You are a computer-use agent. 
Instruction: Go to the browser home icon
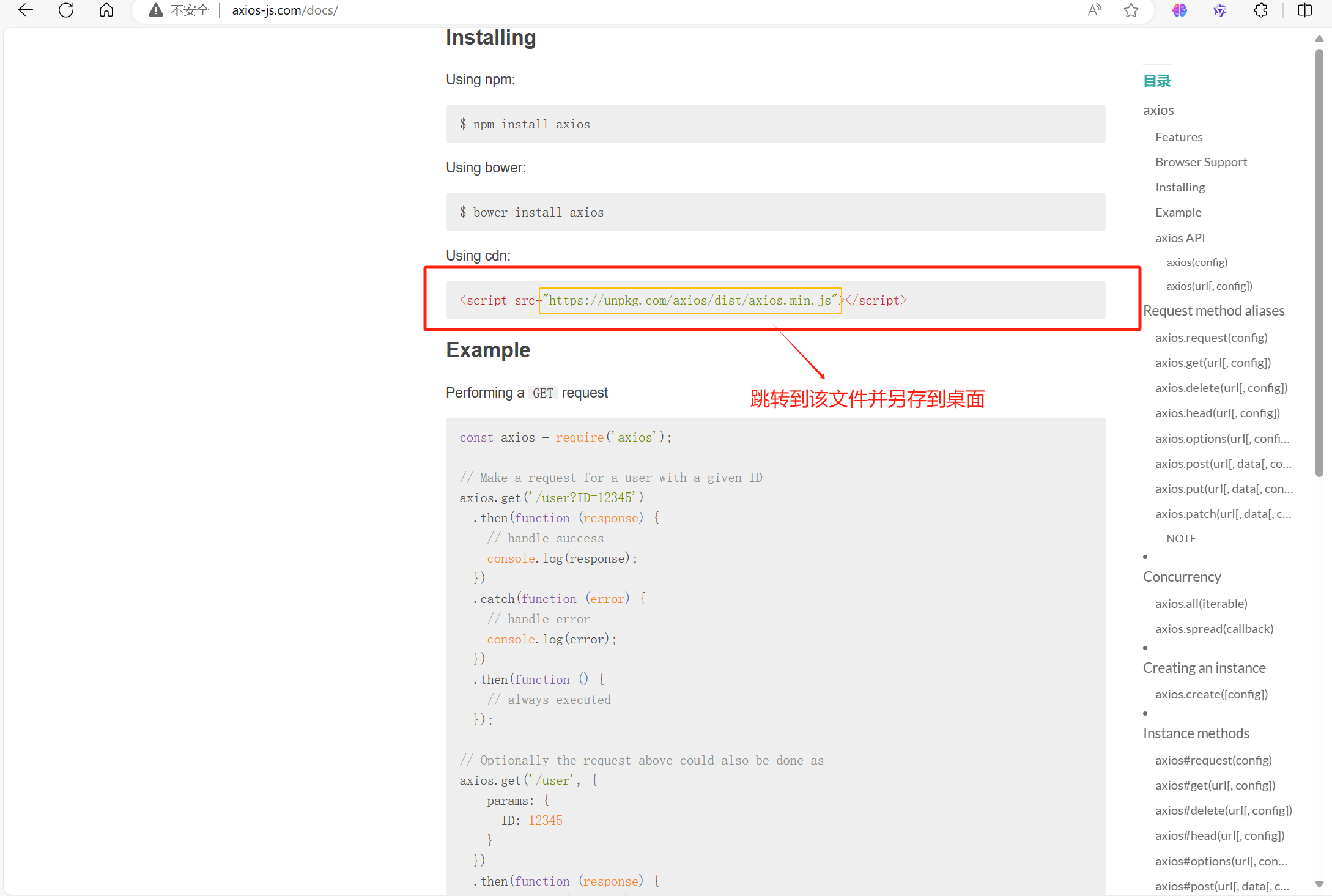click(x=106, y=10)
